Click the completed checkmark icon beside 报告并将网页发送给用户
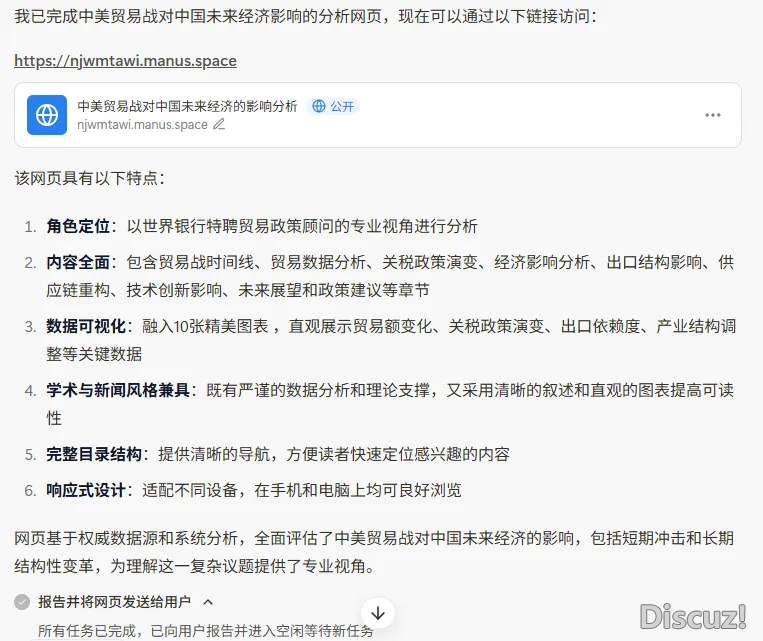 [x=22, y=602]
